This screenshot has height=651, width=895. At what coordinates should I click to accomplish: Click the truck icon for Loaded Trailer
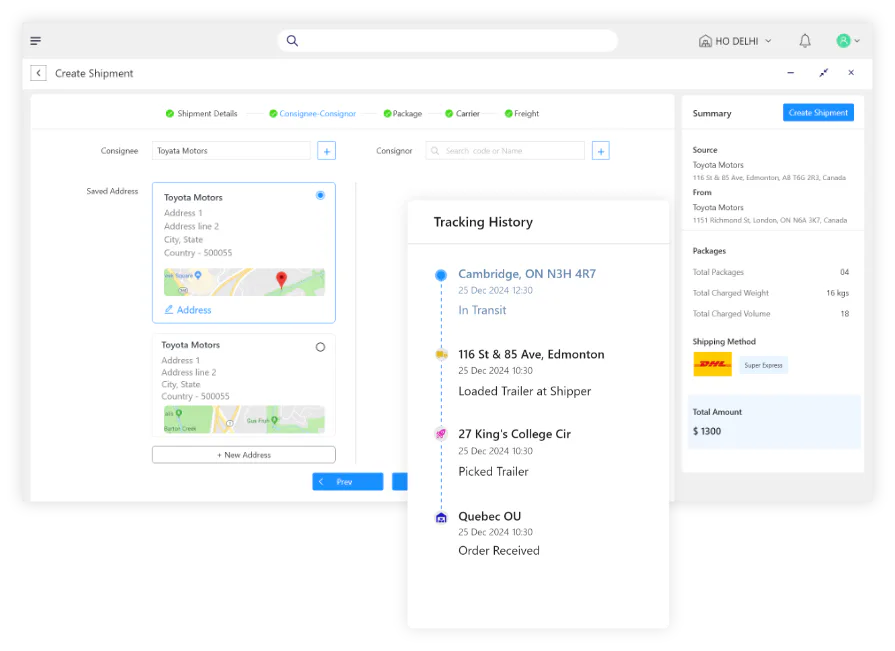pyautogui.click(x=441, y=355)
